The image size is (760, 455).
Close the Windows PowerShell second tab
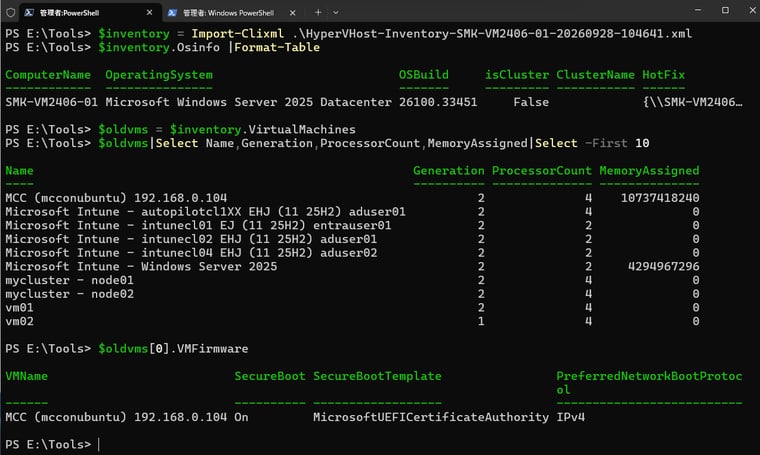click(x=292, y=13)
